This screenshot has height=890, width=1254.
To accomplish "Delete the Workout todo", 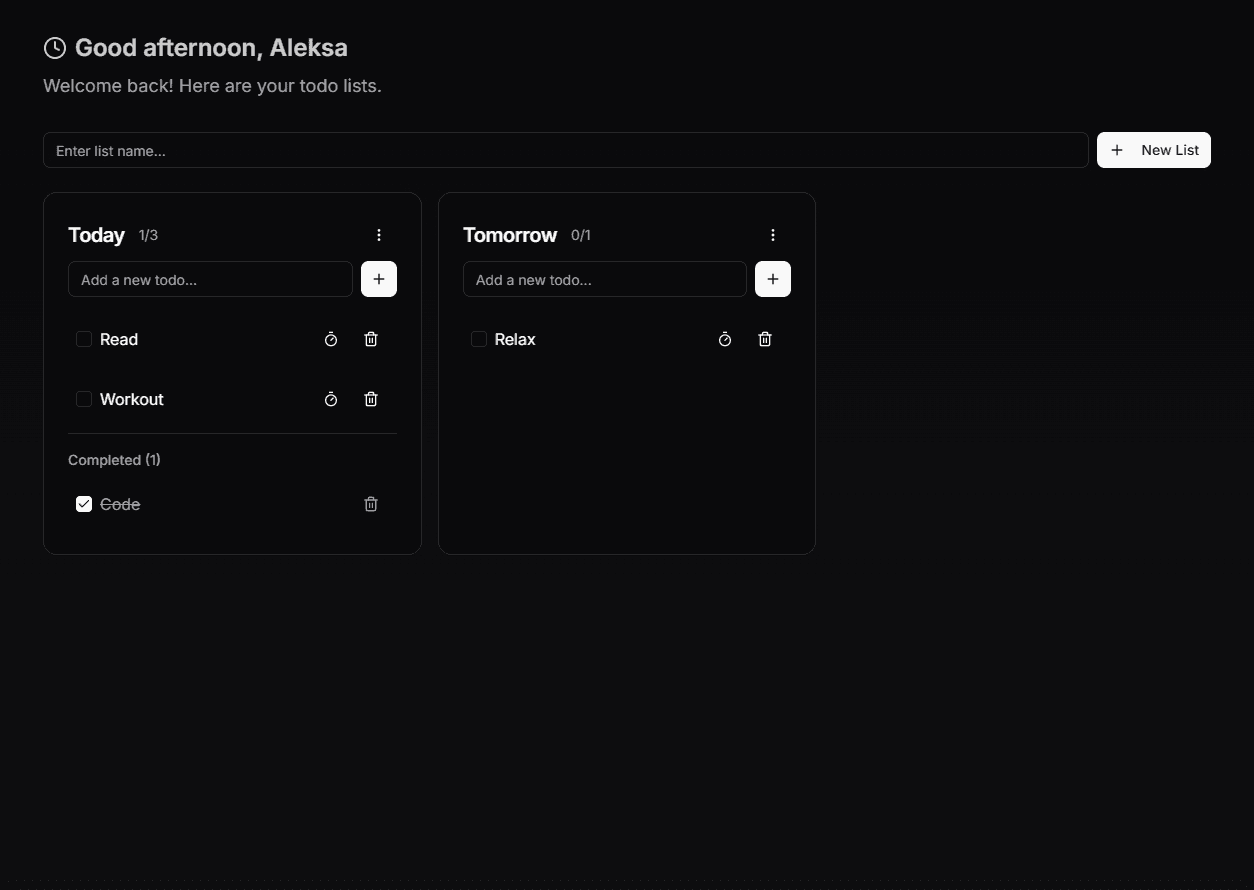I will coord(370,399).
